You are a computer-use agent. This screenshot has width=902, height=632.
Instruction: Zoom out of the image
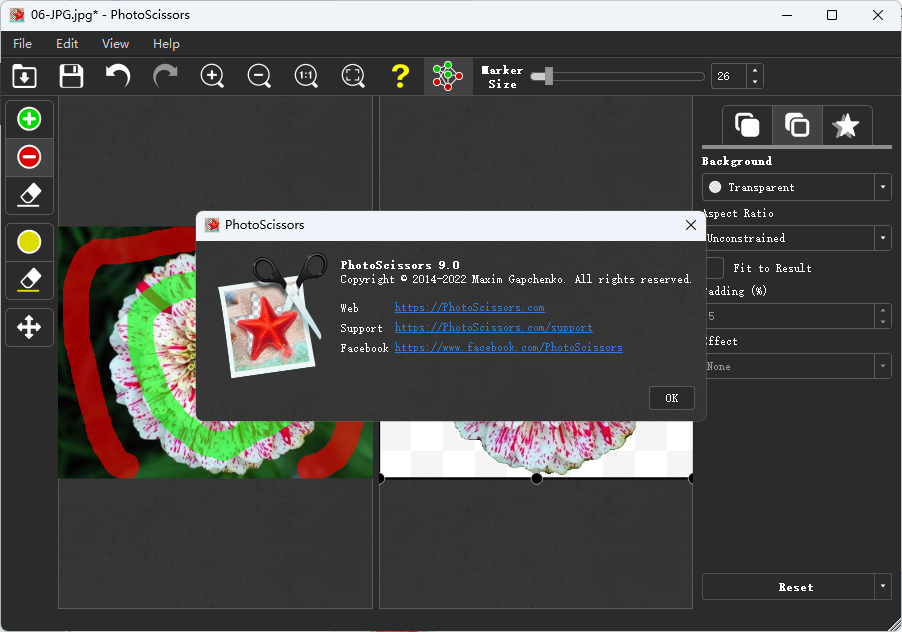coord(259,76)
